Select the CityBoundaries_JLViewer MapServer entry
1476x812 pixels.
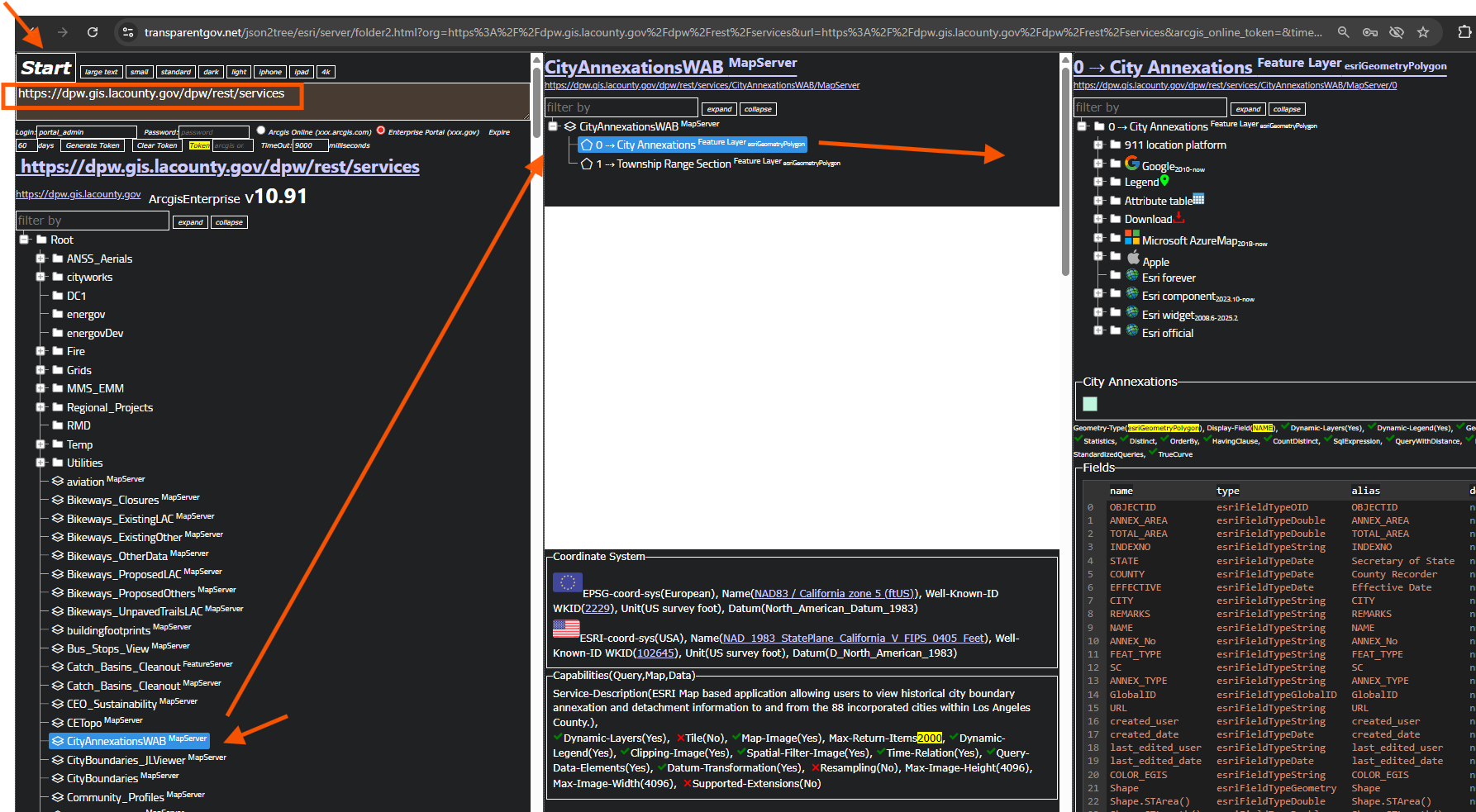point(126,760)
